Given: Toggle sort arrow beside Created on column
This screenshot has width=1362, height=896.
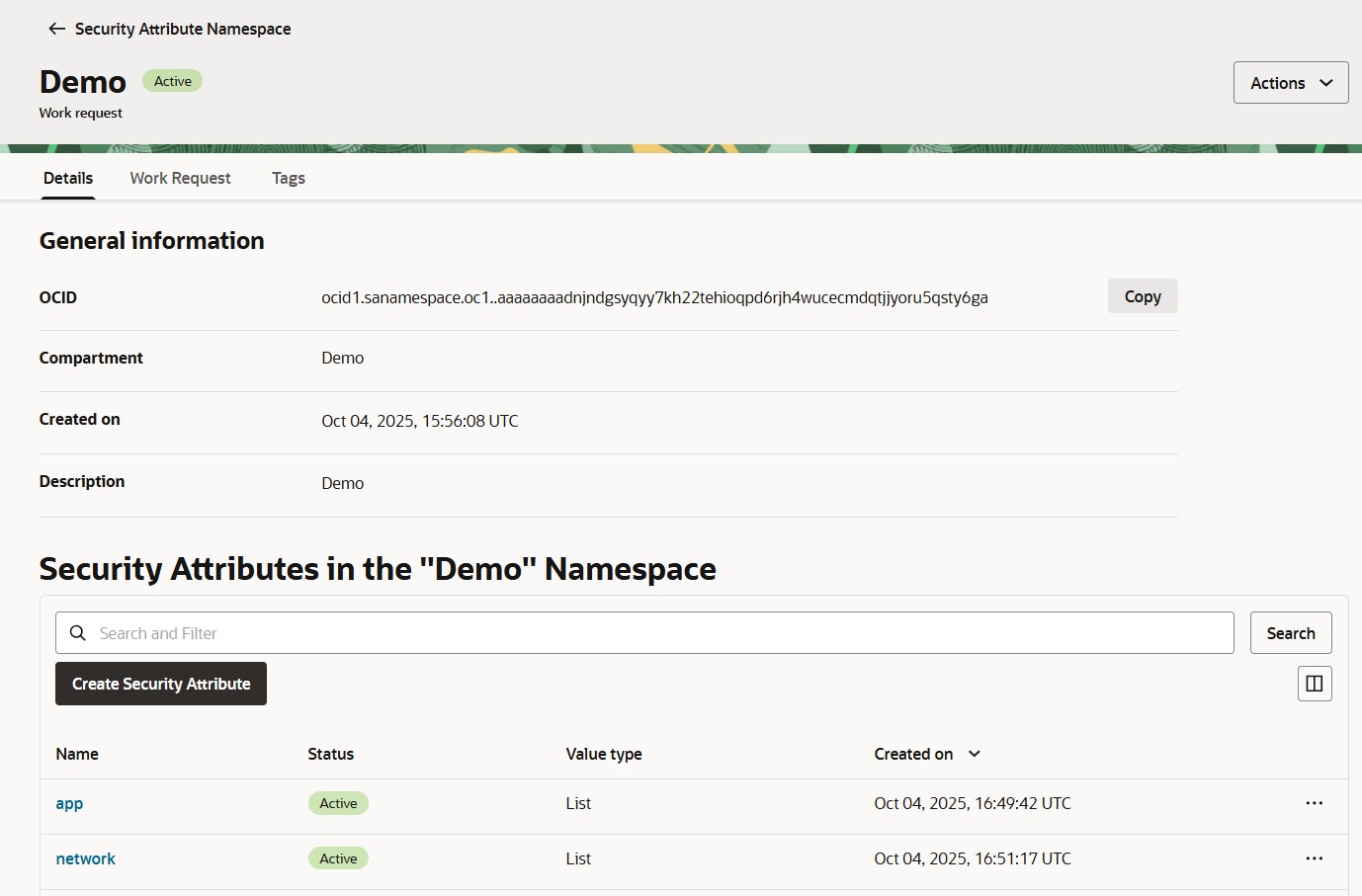Looking at the screenshot, I should click(x=974, y=754).
